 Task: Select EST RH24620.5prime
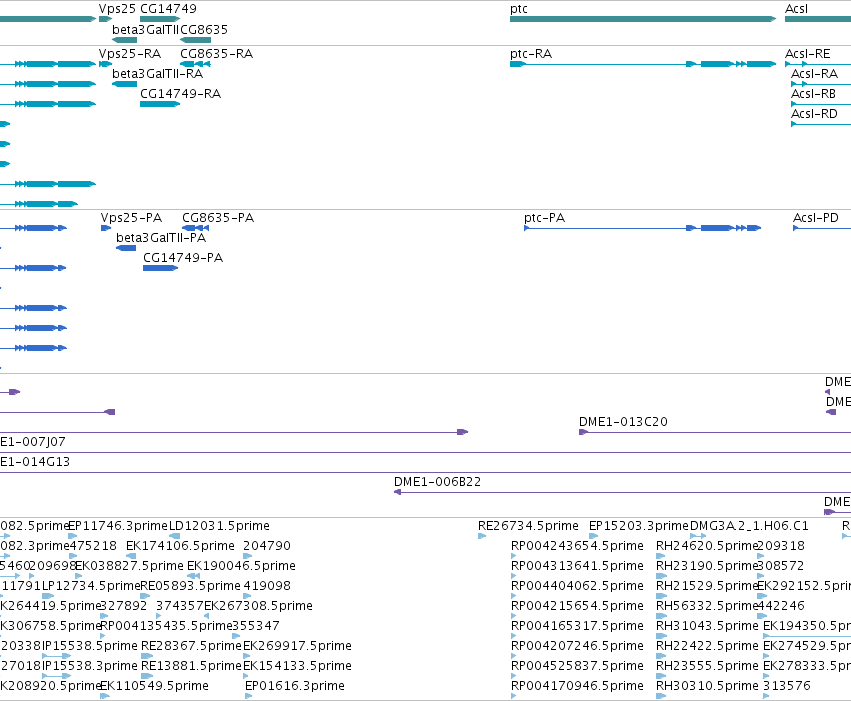707,546
